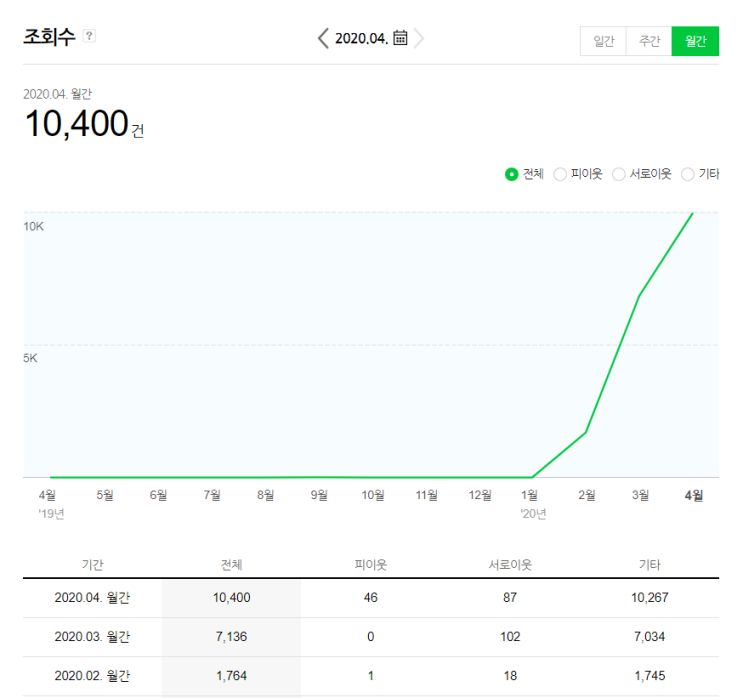This screenshot has width=743, height=698.
Task: Click the 기간 column header
Action: point(92,564)
